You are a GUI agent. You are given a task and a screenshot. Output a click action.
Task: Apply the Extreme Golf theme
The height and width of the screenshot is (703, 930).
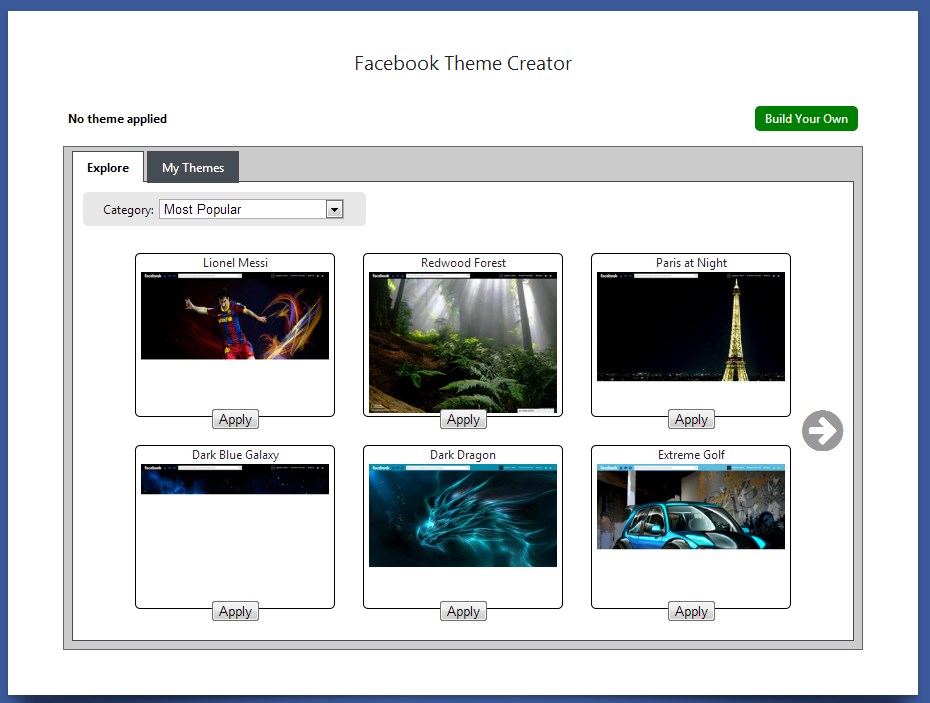pos(691,611)
